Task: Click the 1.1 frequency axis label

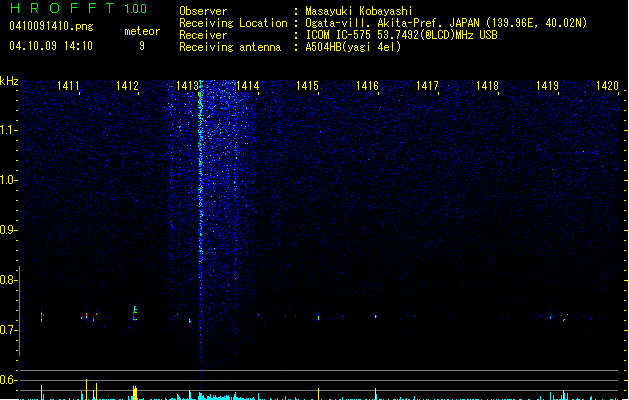Action: 9,130
